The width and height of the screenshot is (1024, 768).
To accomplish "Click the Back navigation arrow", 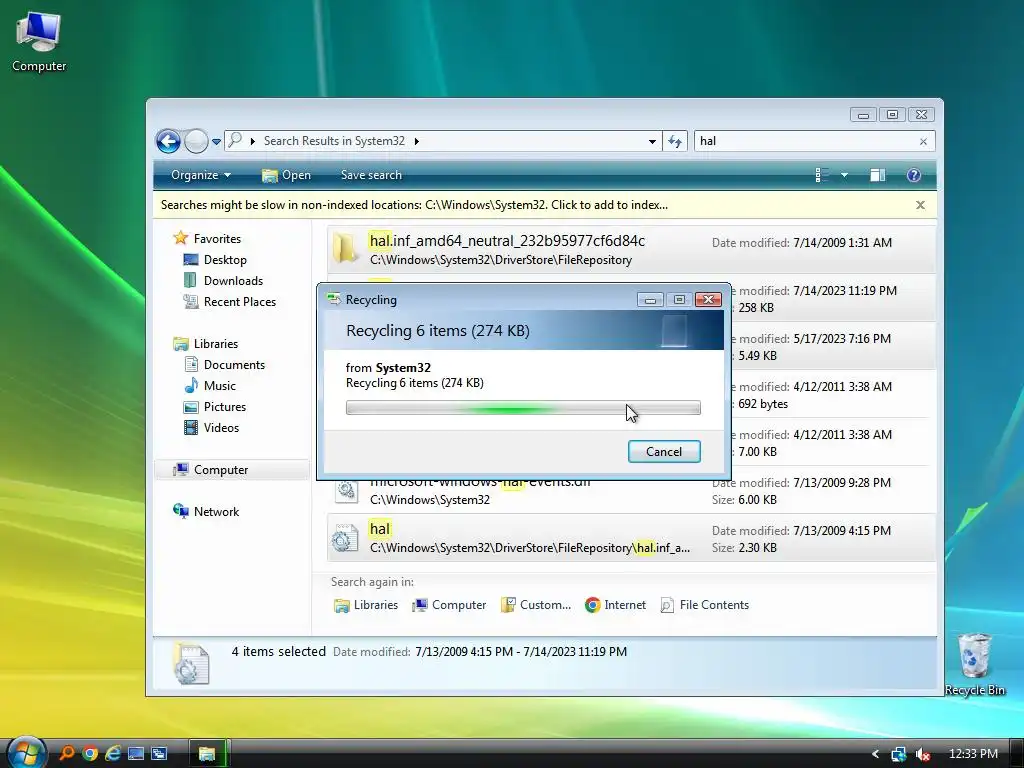I will (168, 141).
